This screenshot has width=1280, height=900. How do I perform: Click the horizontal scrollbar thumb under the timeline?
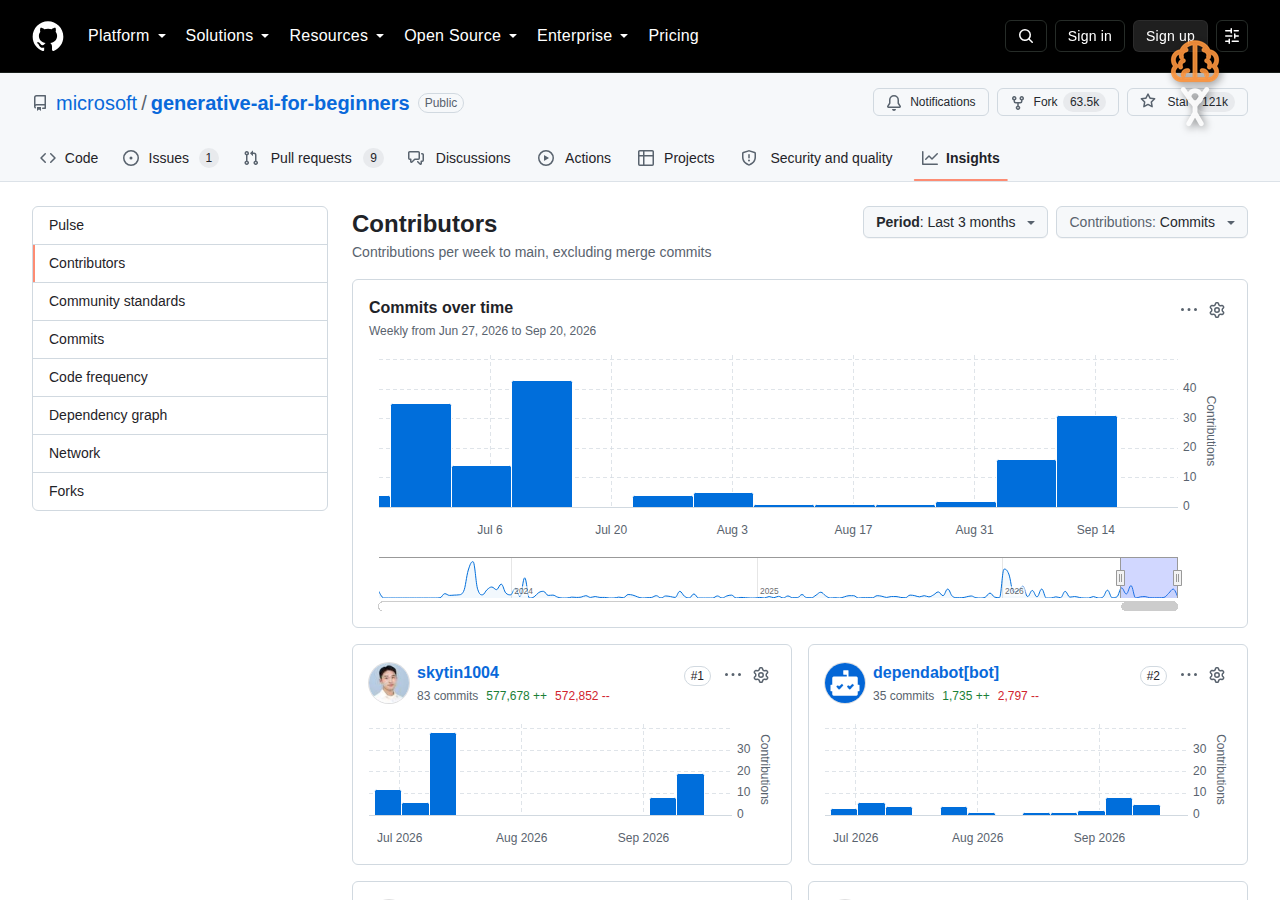pyautogui.click(x=1150, y=606)
